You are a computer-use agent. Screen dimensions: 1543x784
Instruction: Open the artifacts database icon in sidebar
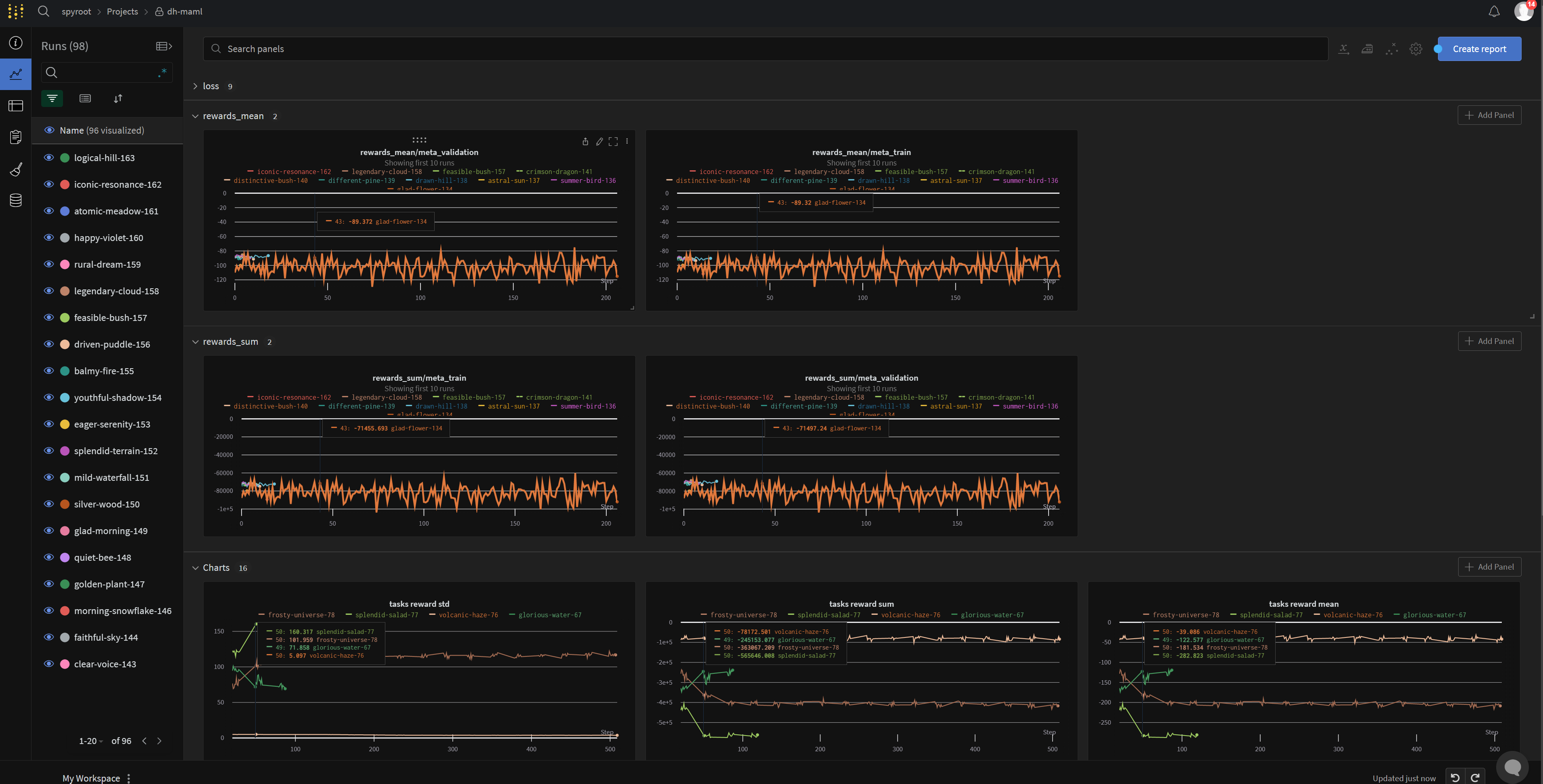pos(16,201)
